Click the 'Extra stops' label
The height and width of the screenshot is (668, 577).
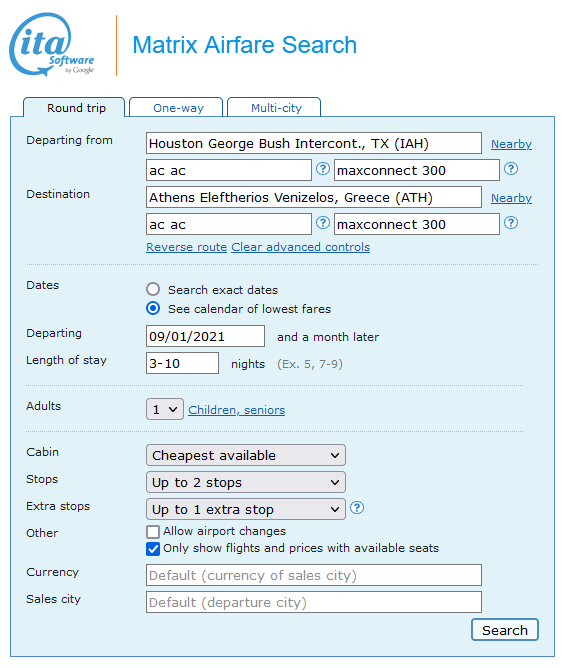58,506
